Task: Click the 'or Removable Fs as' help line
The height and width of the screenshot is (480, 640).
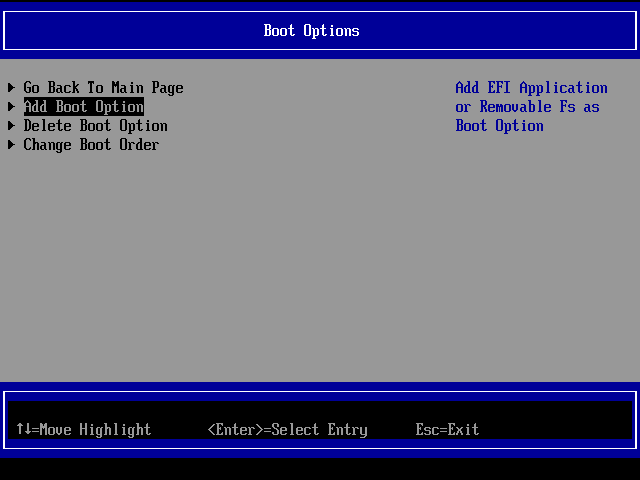Action: [x=527, y=107]
